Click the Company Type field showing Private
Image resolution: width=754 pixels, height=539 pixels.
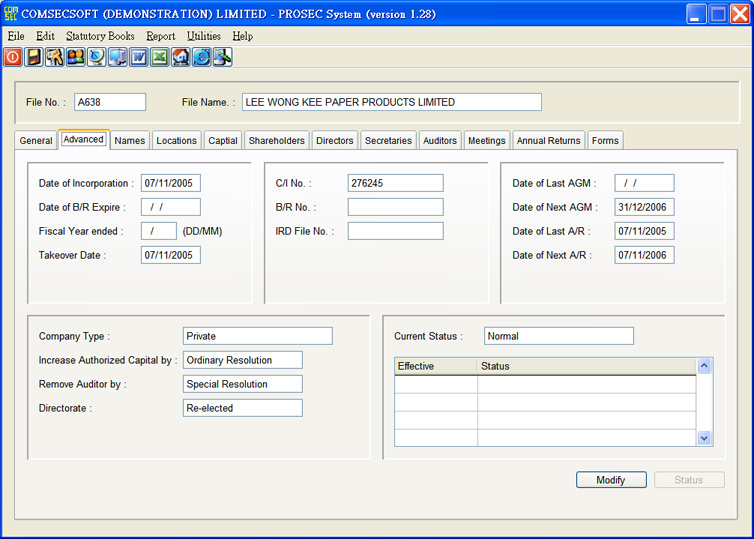tap(257, 336)
